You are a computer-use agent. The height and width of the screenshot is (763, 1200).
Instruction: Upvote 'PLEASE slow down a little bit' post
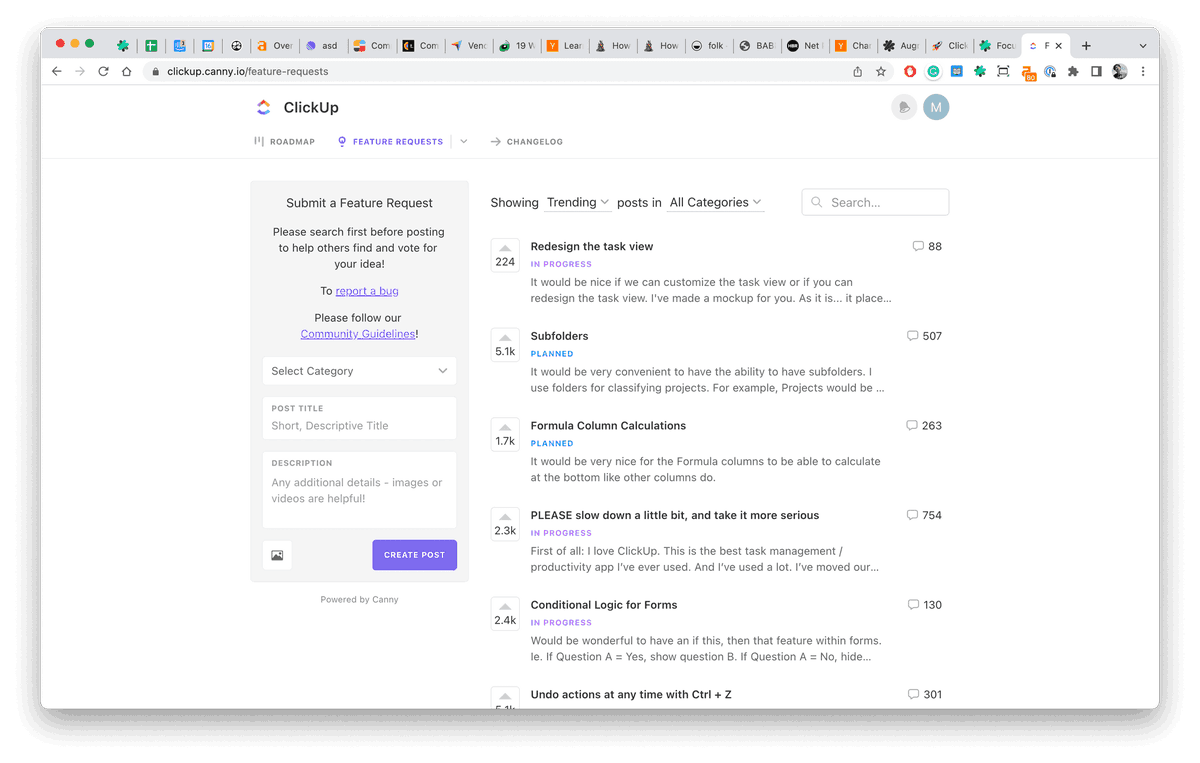(505, 524)
